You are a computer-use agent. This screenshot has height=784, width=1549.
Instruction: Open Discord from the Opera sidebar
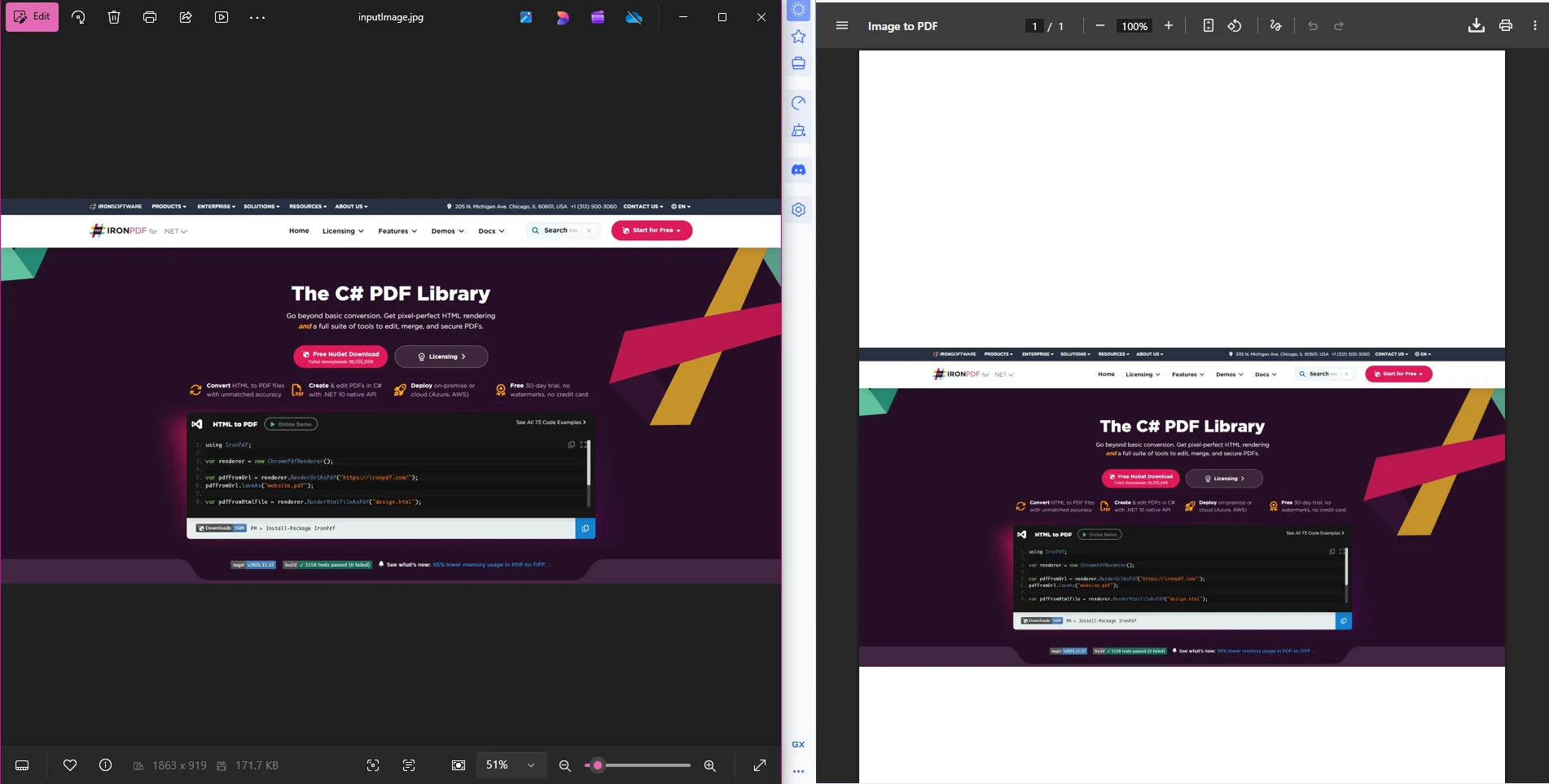point(798,169)
